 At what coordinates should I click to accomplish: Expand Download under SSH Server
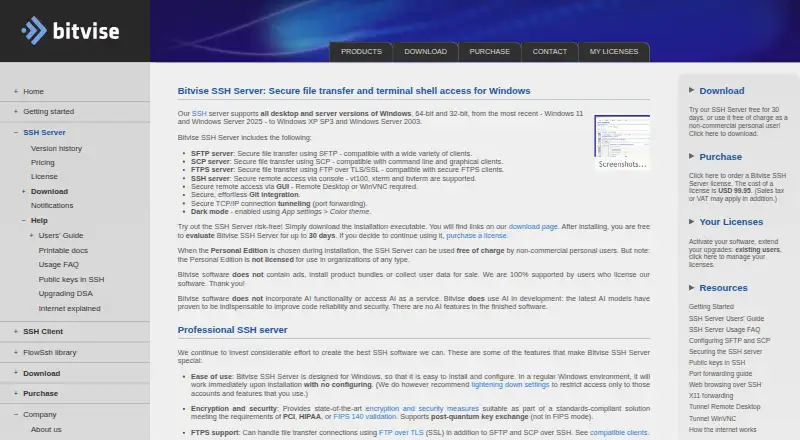[23, 191]
